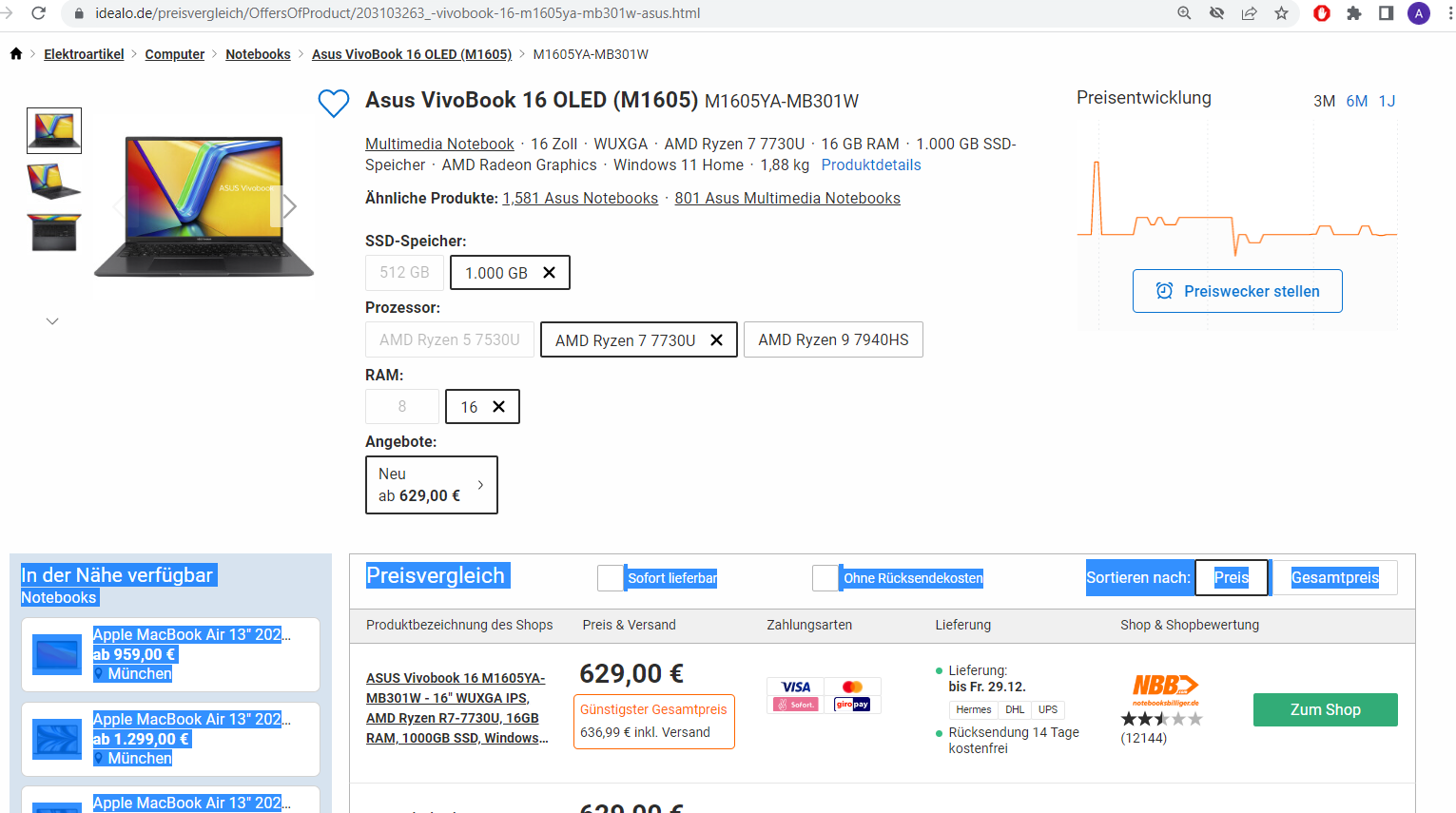Image resolution: width=1456 pixels, height=813 pixels.
Task: Select the AMD Ryzen 5 7530U processor
Action: 449,340
